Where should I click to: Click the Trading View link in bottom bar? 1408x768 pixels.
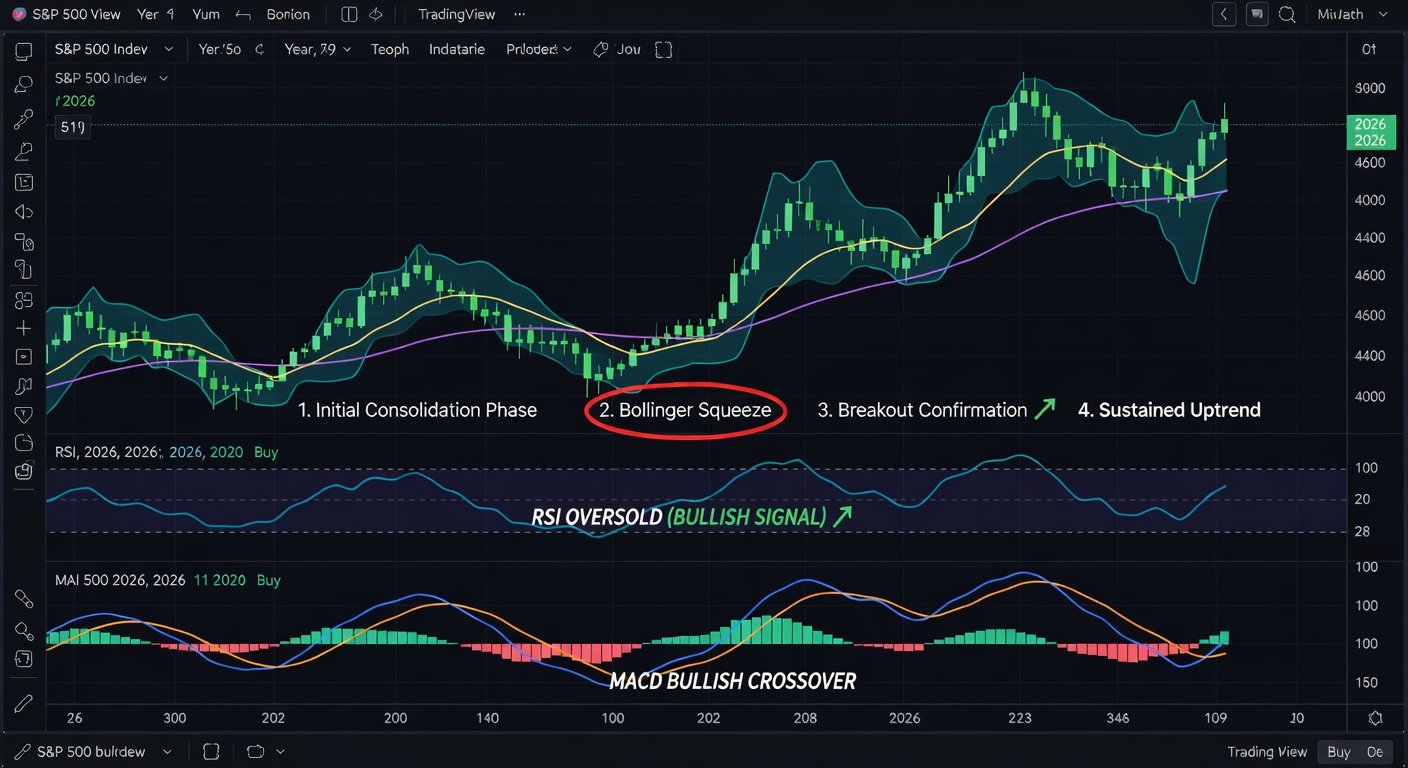click(x=1267, y=752)
